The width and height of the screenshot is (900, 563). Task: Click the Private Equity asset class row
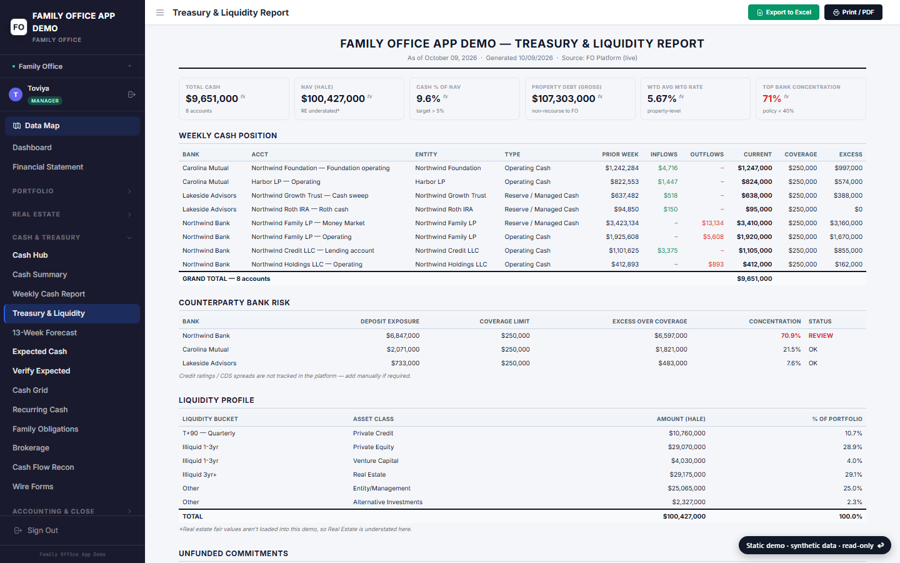click(x=522, y=447)
